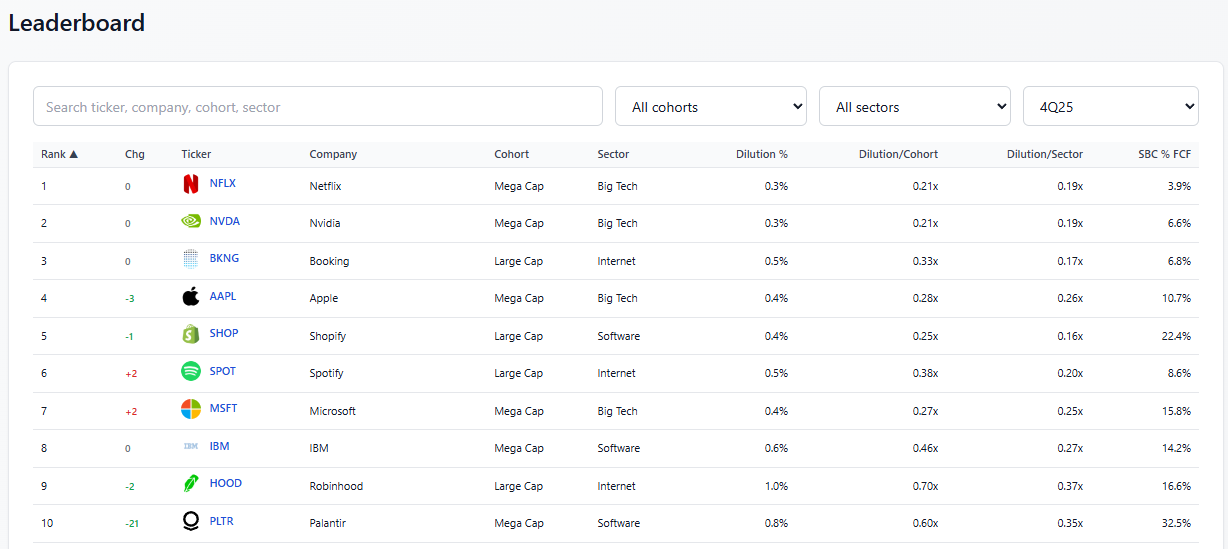
Task: Click the company name Booking
Action: coord(329,261)
